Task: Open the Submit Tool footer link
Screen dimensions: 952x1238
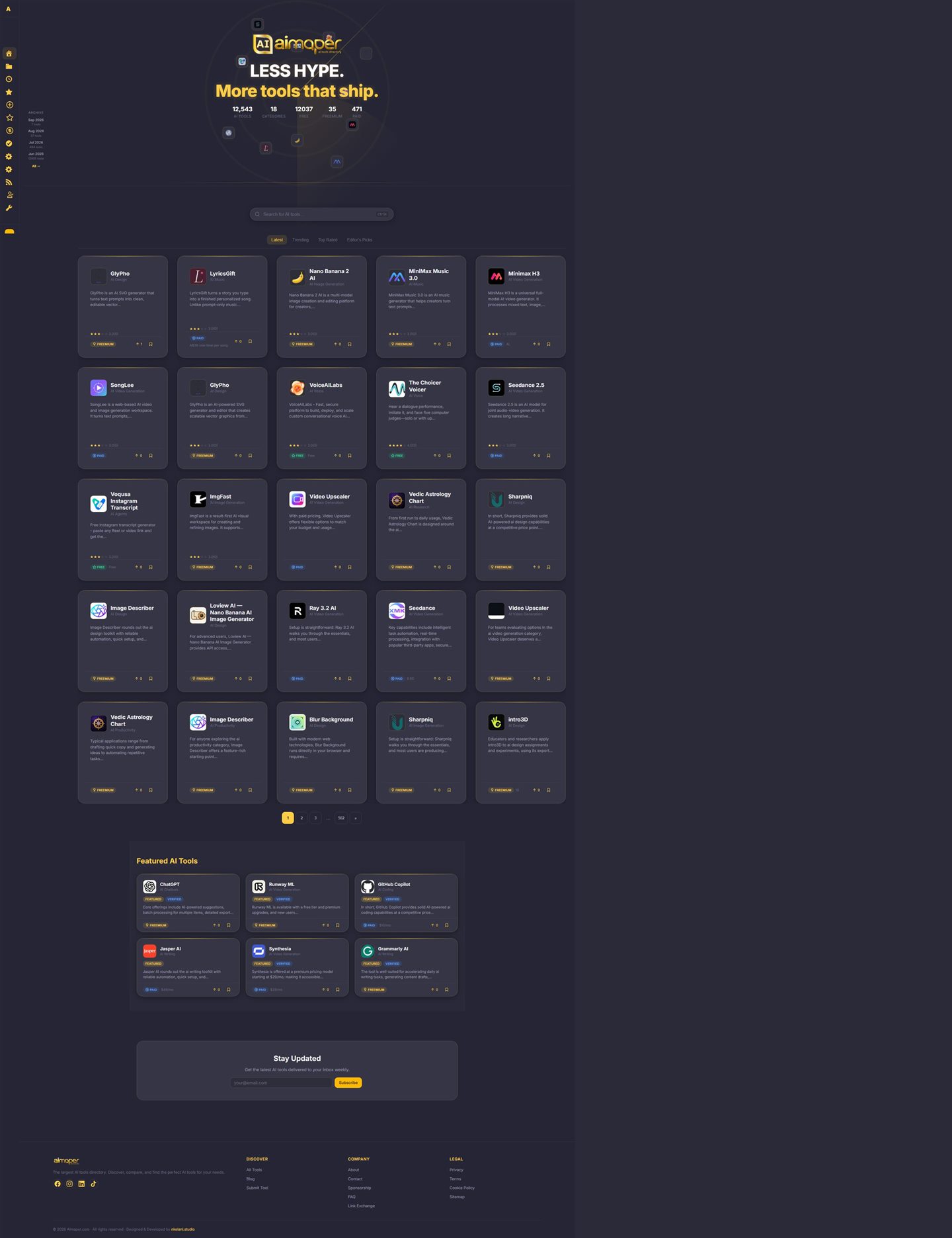Action: [x=257, y=1188]
